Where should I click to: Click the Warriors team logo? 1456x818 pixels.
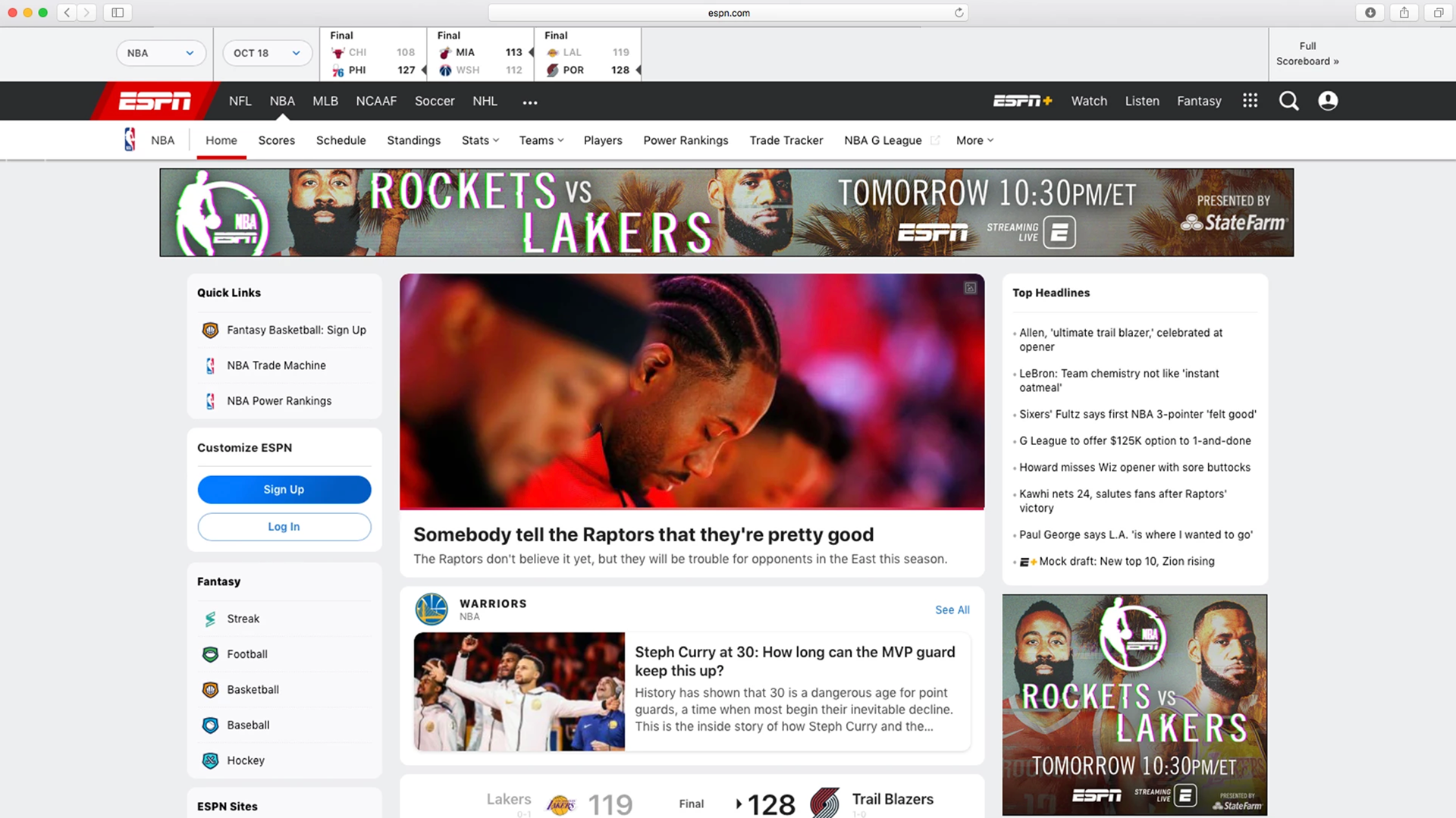pyautogui.click(x=431, y=609)
